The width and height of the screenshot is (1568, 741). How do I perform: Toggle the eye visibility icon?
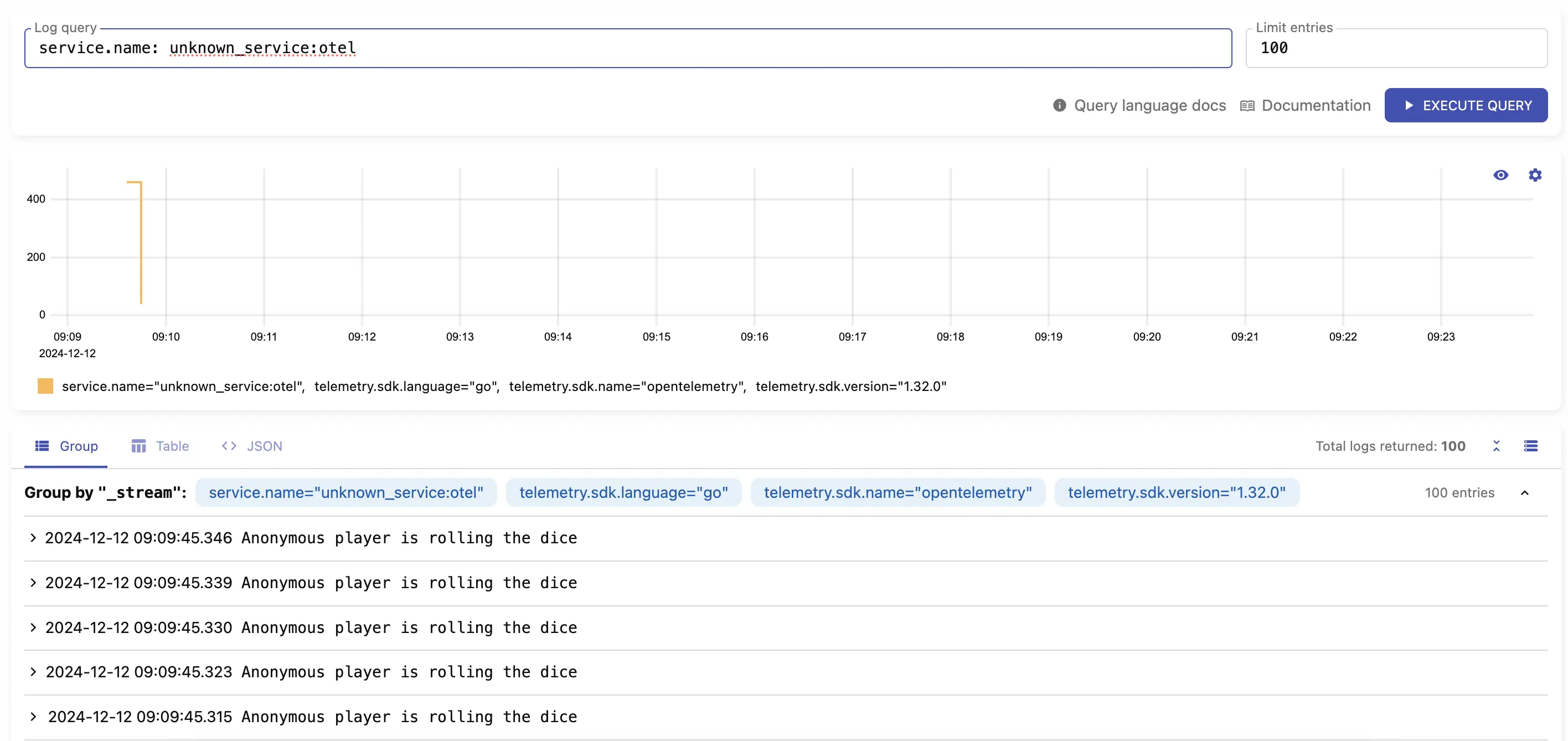point(1500,175)
